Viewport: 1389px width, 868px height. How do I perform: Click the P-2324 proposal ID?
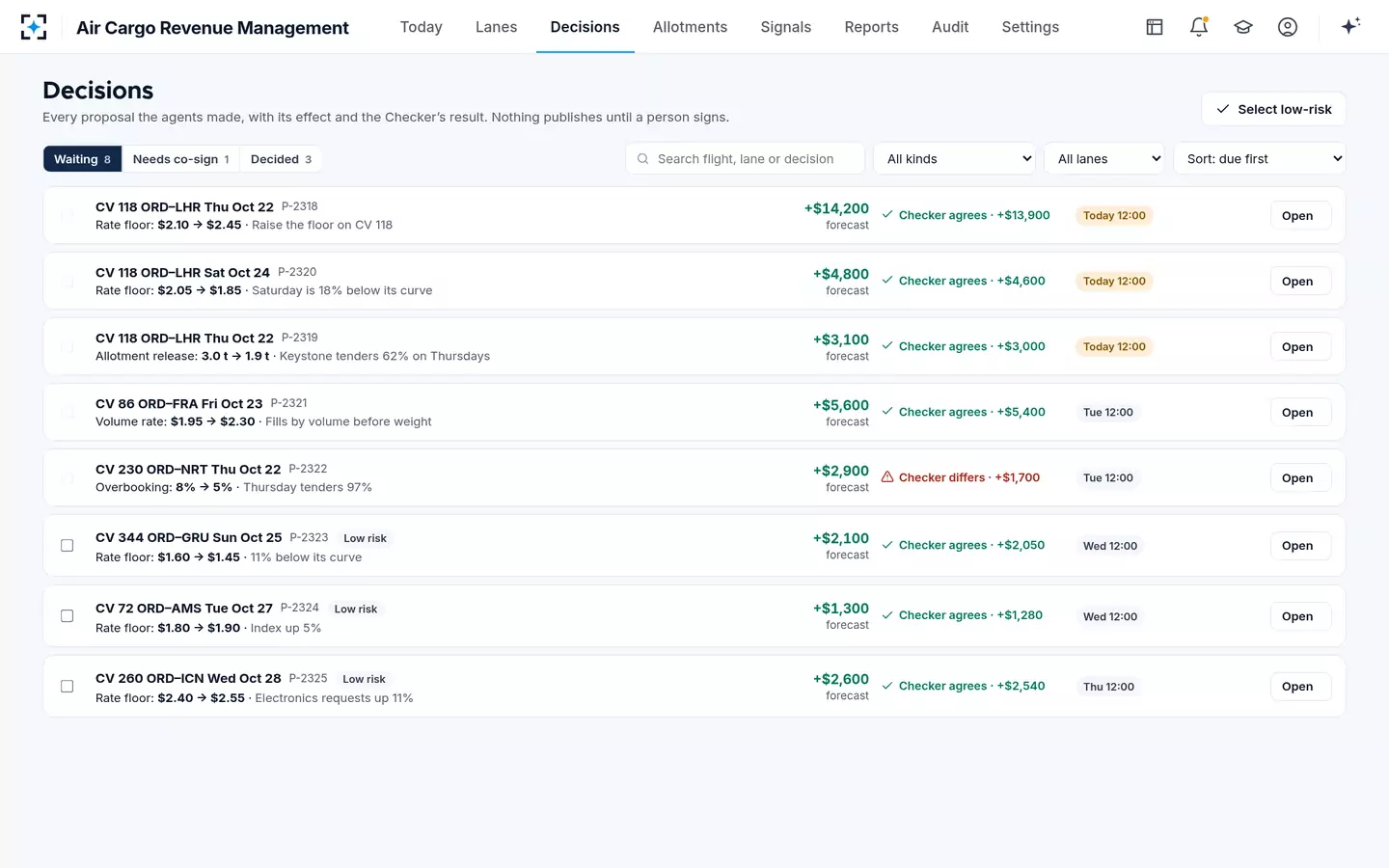[300, 608]
